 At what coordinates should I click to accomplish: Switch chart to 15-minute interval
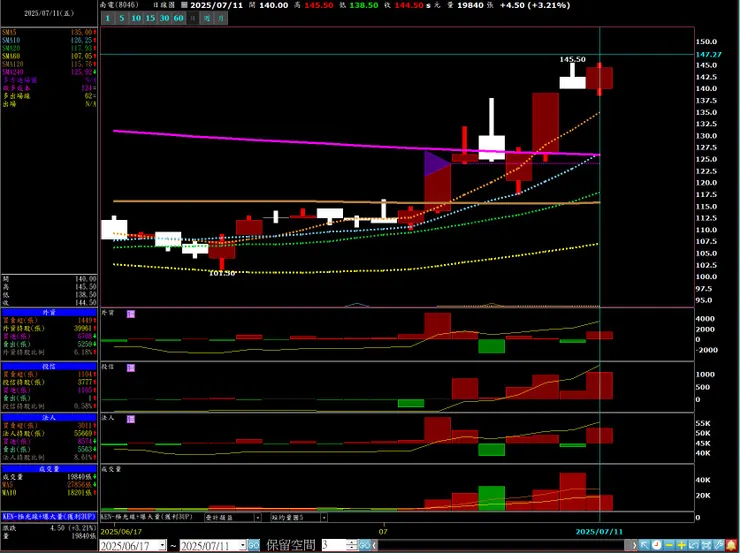click(150, 18)
